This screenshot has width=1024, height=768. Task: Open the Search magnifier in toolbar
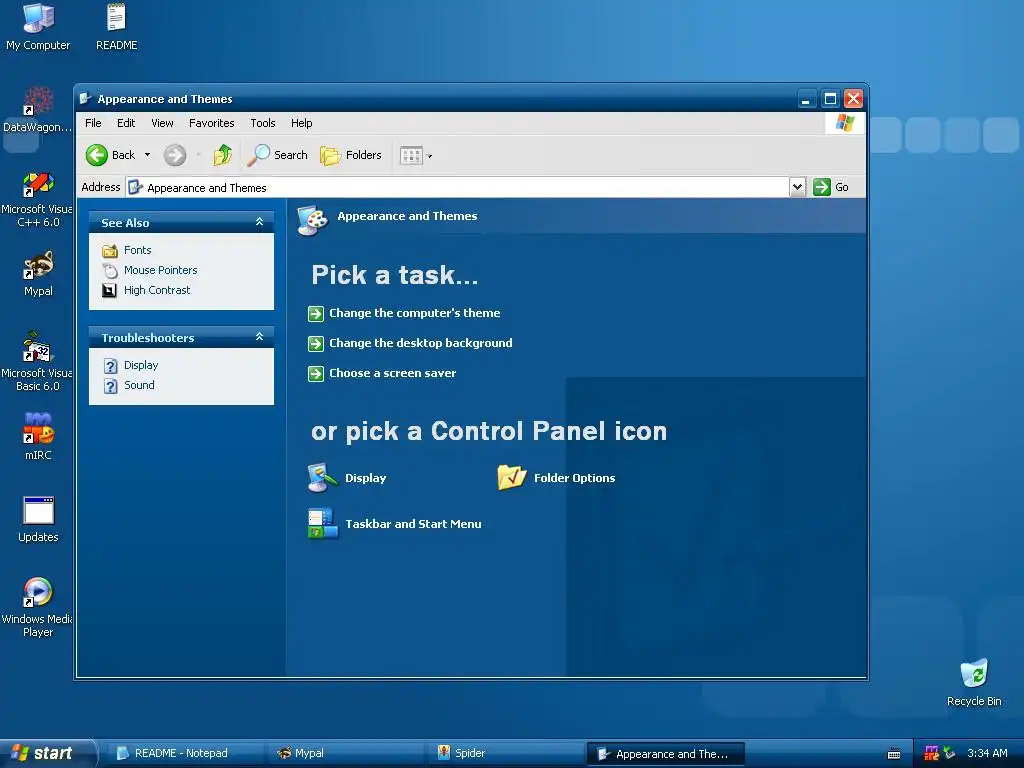click(259, 155)
